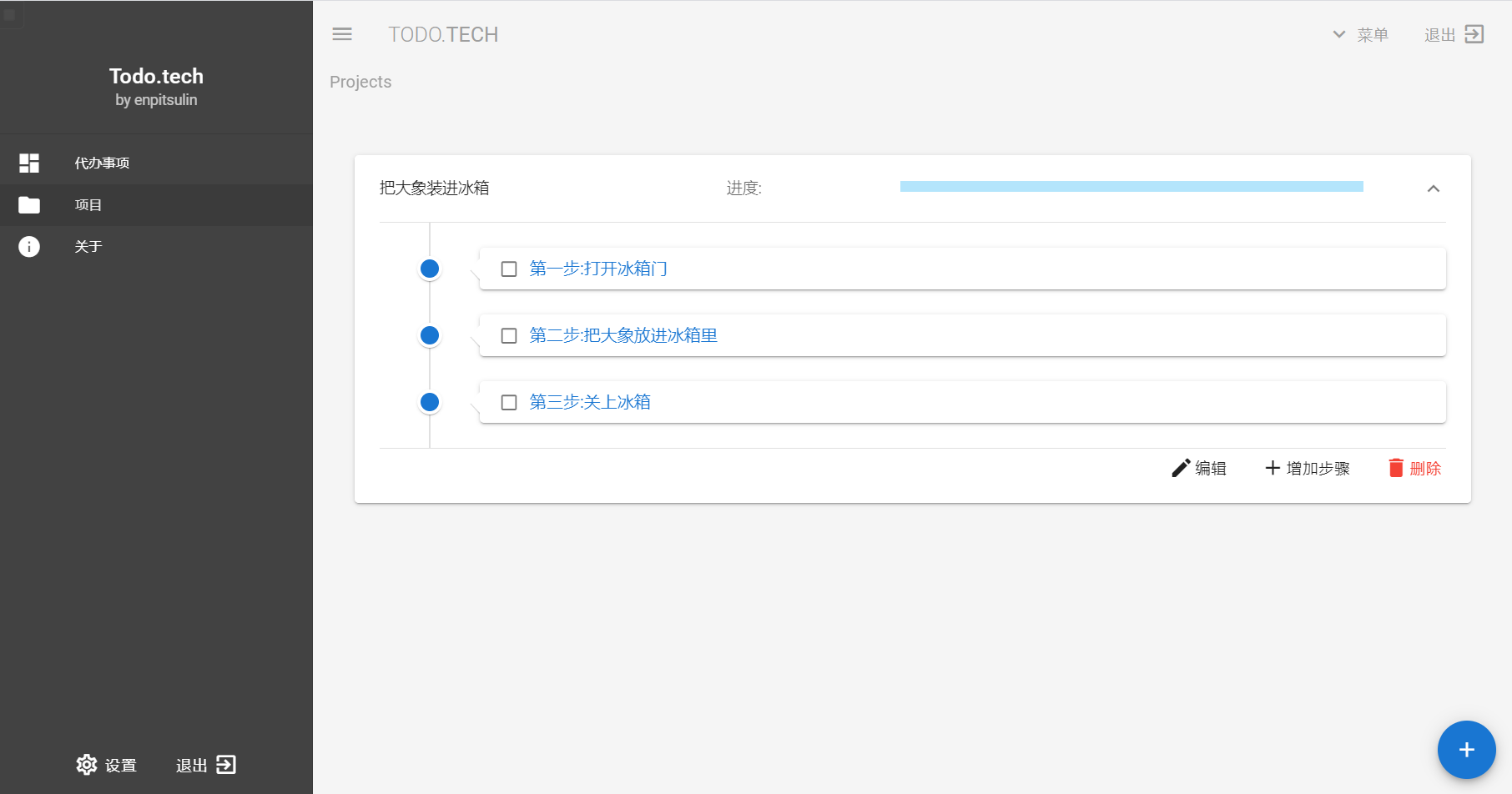Click the timeline dot for 第二步
The width and height of the screenshot is (1512, 794).
pos(430,335)
